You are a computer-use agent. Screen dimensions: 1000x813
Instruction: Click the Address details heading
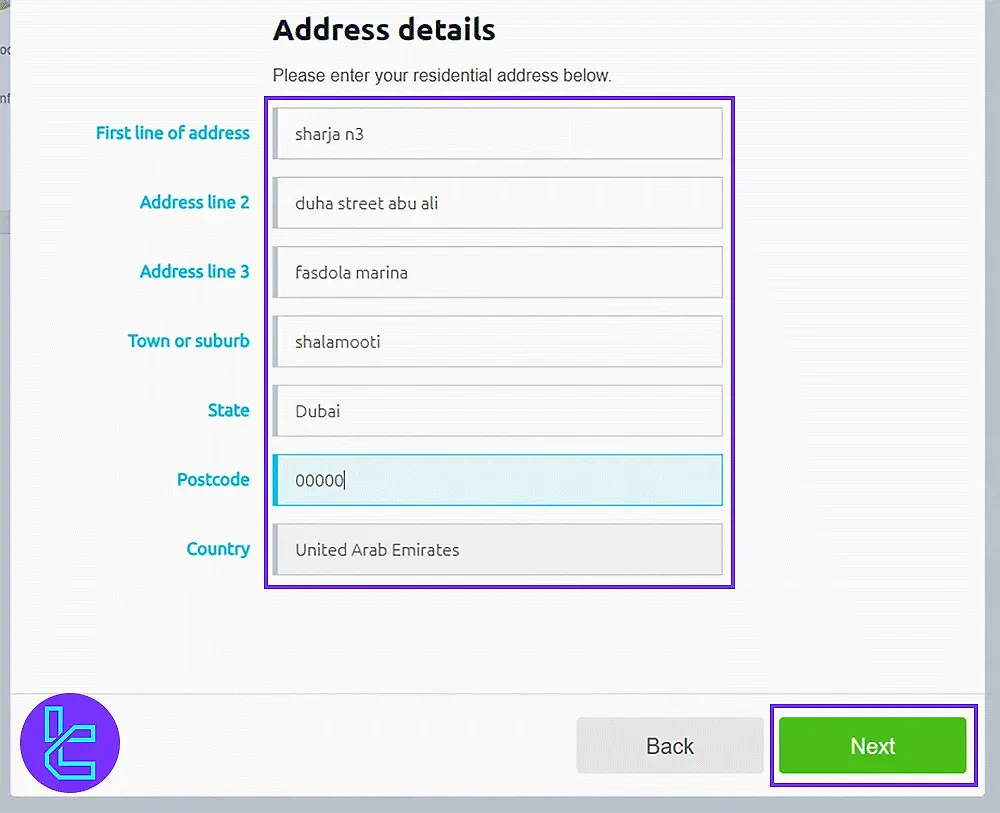coord(384,30)
